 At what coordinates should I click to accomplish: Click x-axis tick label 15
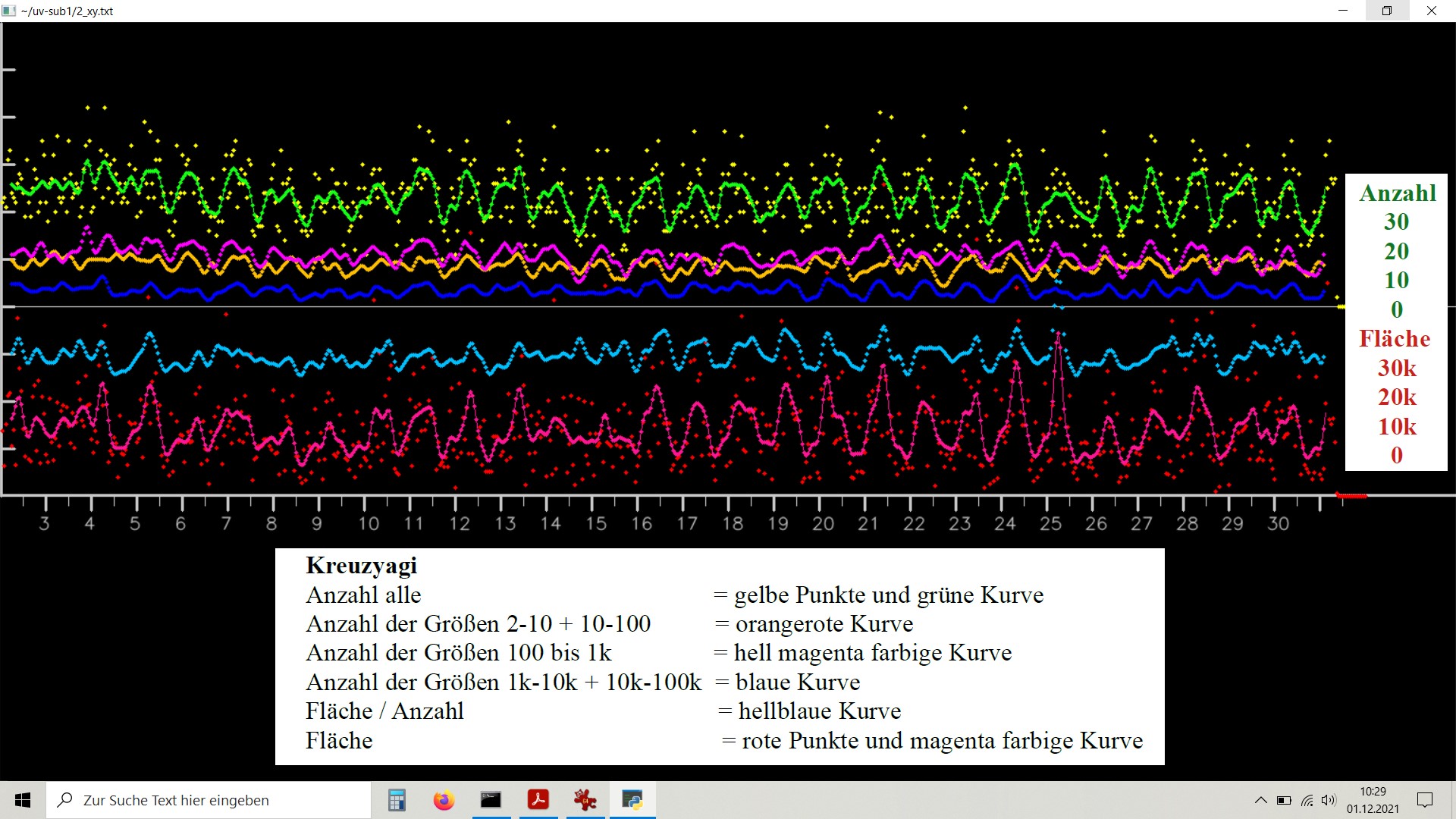[596, 523]
